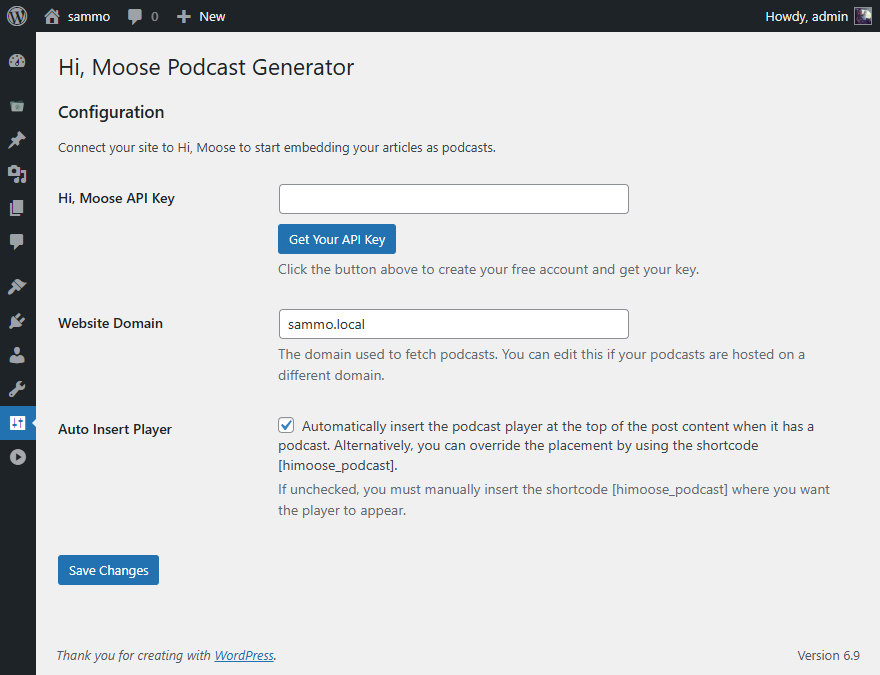Select the highlighted Settings sliders icon
880x675 pixels.
click(17, 422)
